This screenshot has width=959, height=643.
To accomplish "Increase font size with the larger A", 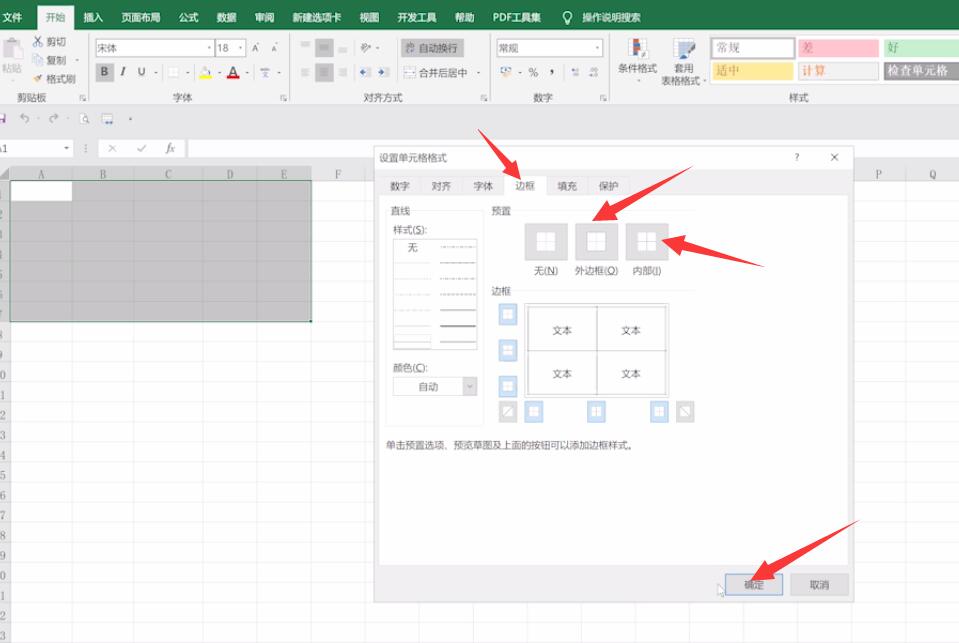I will [256, 48].
